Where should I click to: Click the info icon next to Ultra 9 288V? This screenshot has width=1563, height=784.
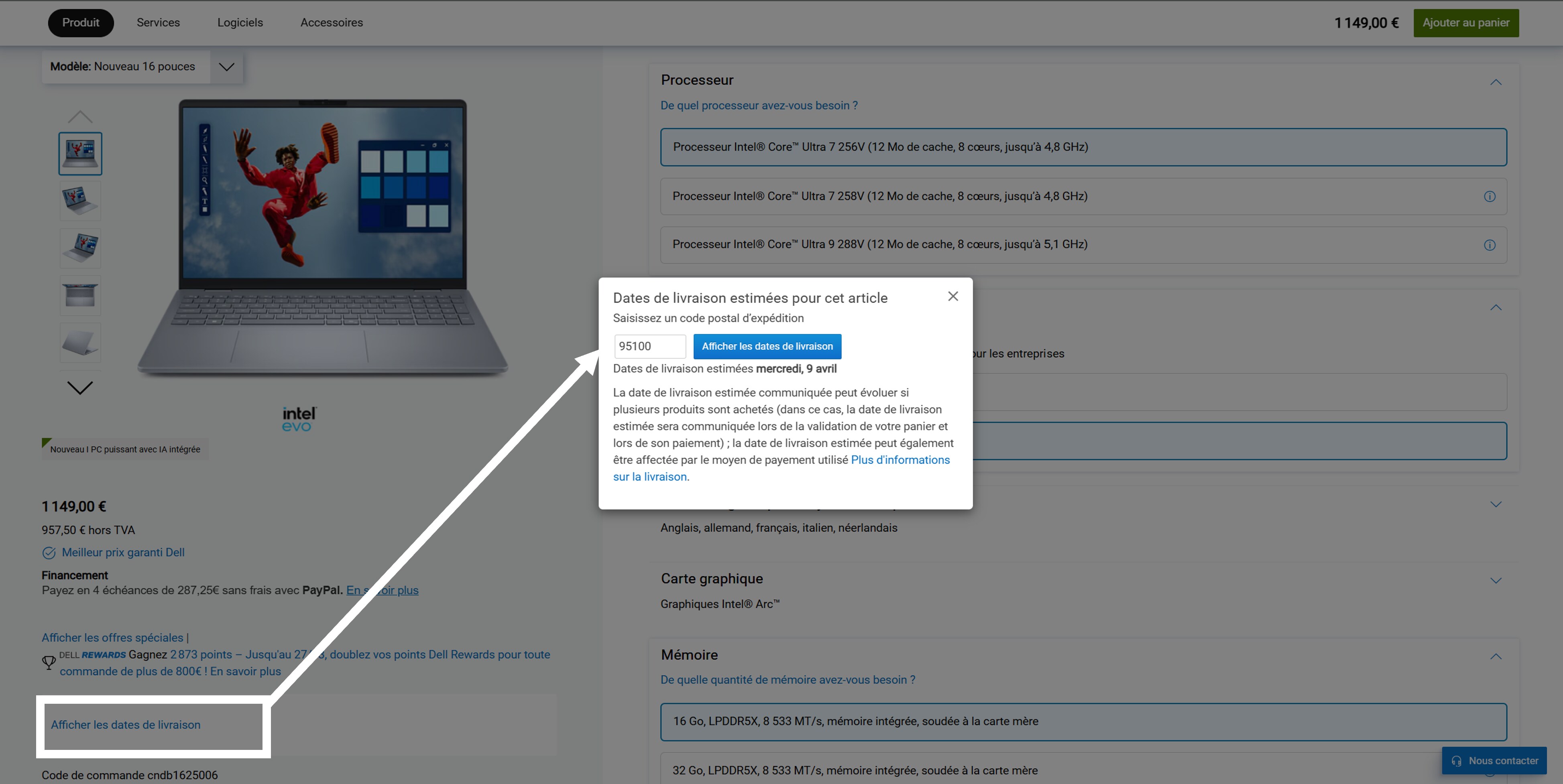click(x=1490, y=246)
